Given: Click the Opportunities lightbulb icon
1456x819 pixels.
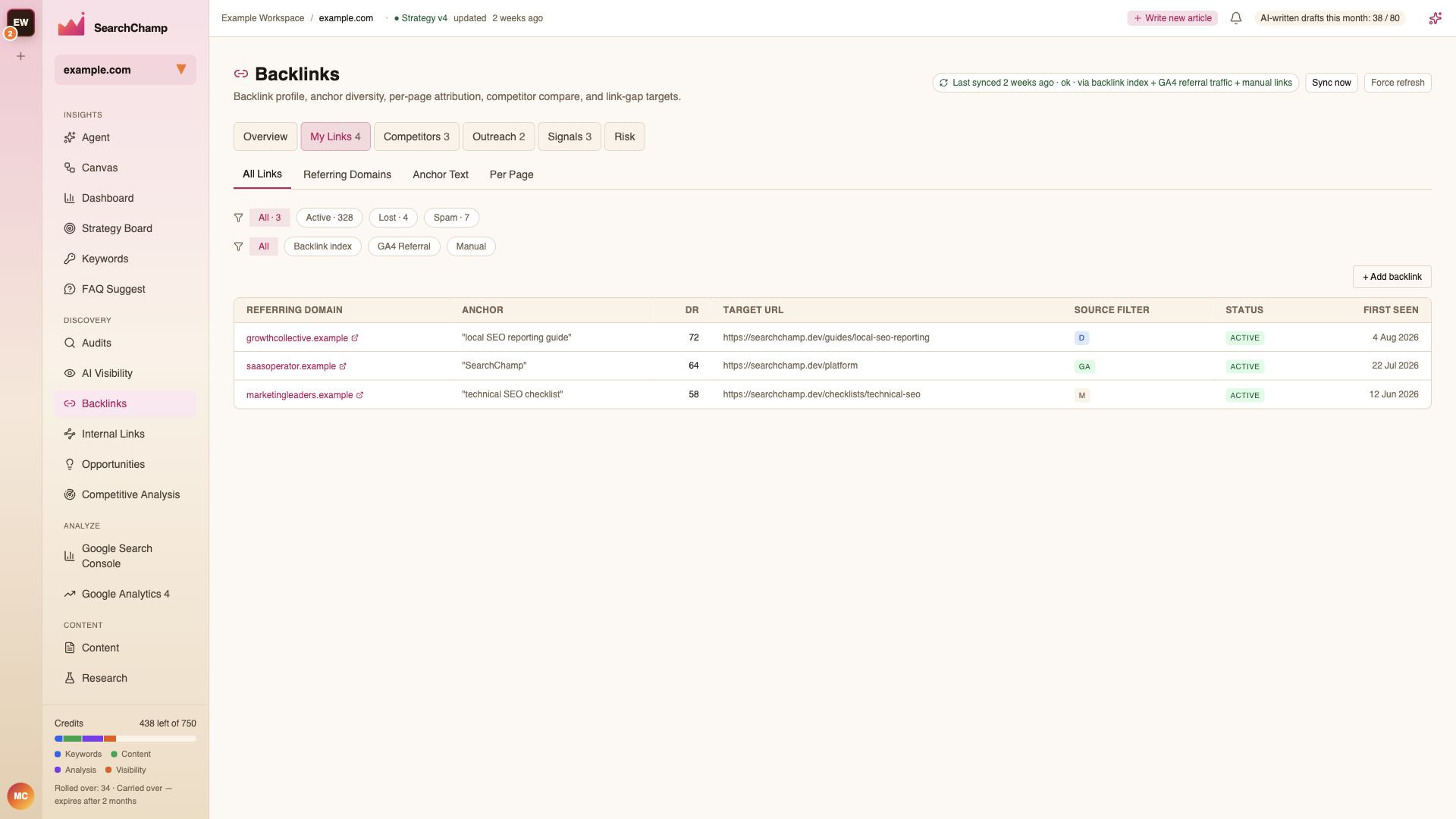Looking at the screenshot, I should [x=70, y=464].
